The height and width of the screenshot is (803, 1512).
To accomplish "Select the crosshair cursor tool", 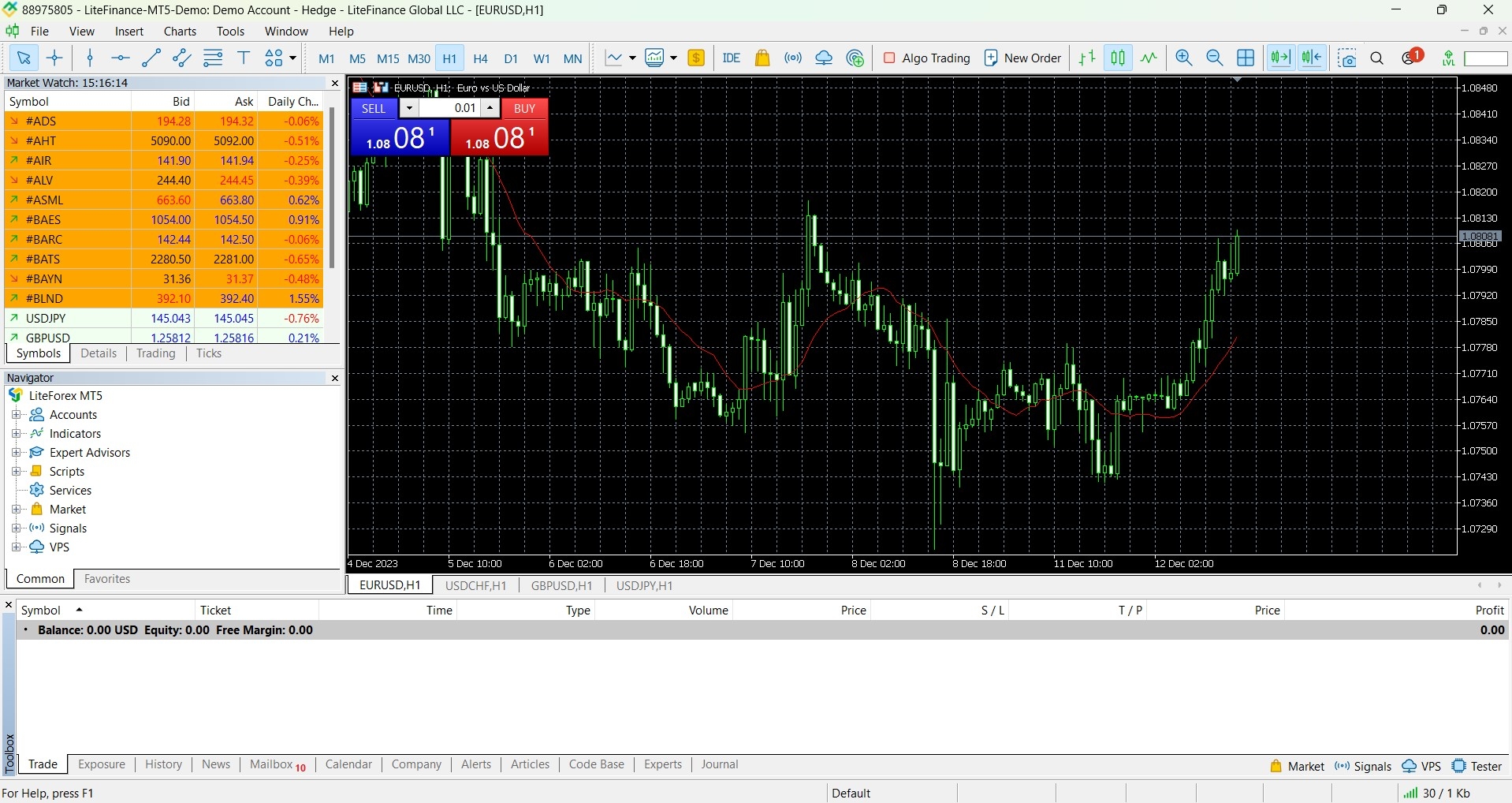I will (54, 58).
